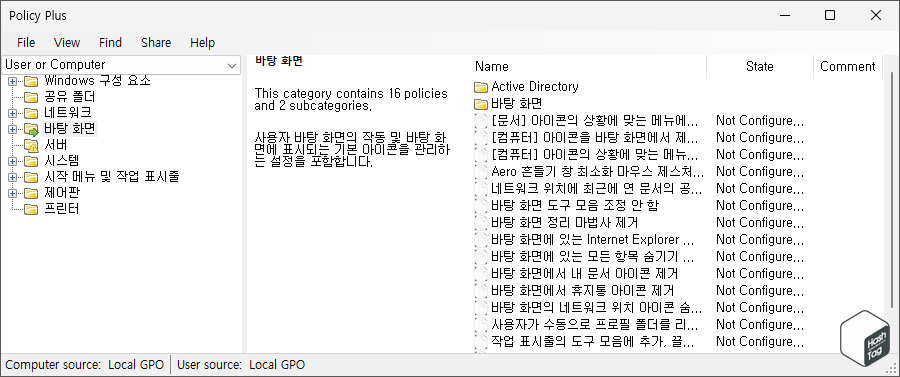The width and height of the screenshot is (900, 377).
Task: Select policy 바탕 화면에서 내 문서 아이콘 제거
Action: pos(584,274)
